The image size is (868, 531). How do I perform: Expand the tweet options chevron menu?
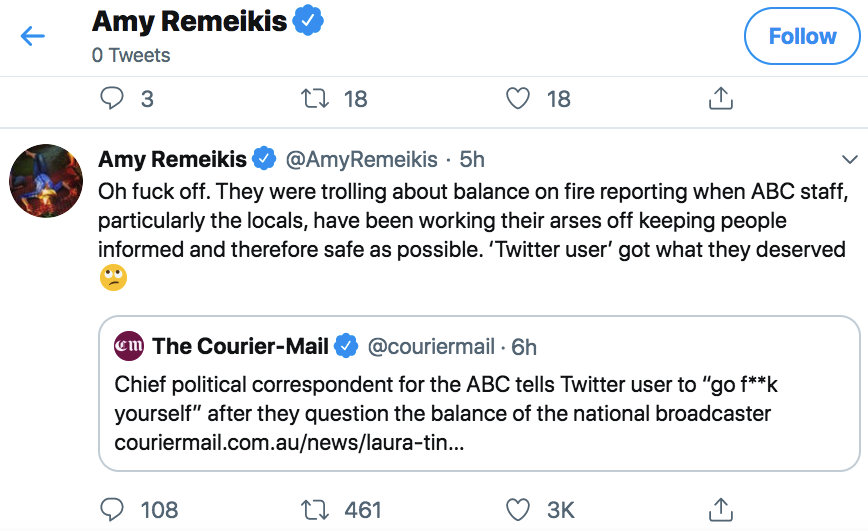[850, 160]
